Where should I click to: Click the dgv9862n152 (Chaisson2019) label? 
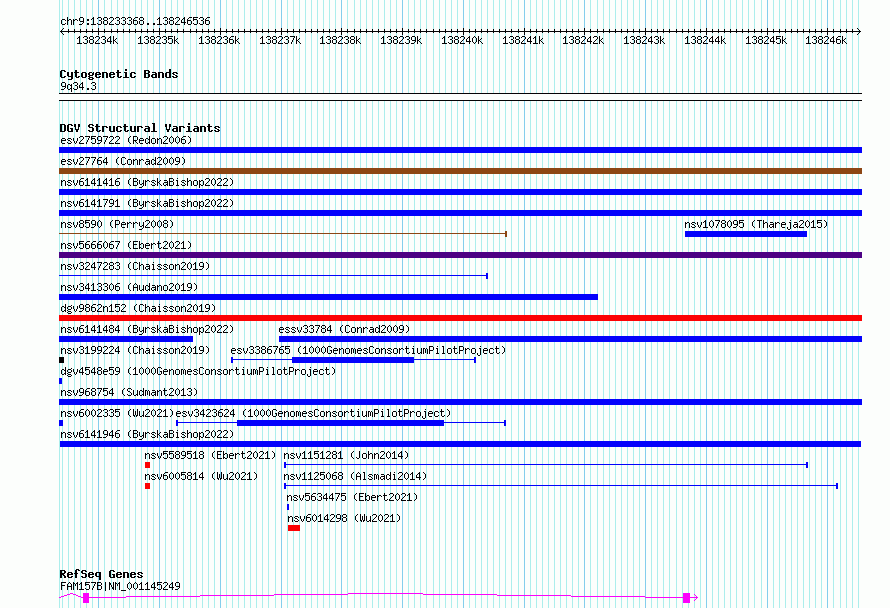click(x=138, y=308)
